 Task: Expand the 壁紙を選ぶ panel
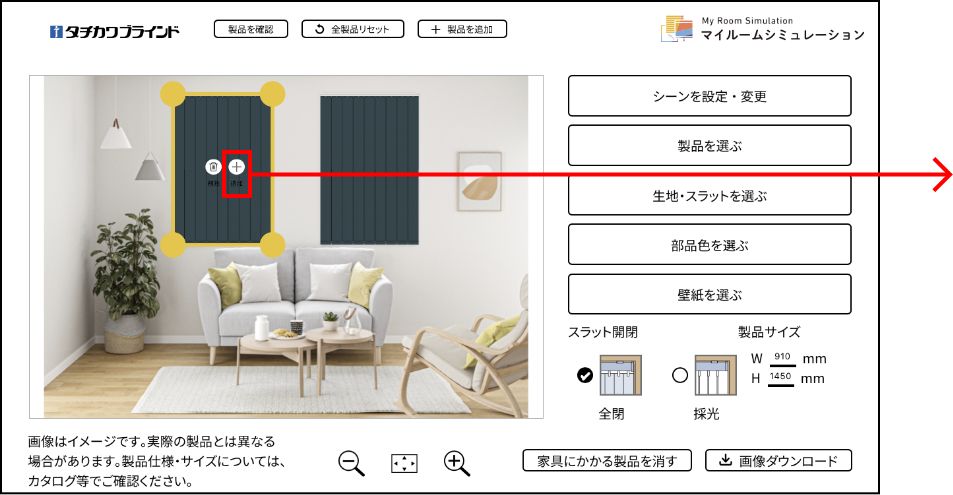[x=709, y=294]
